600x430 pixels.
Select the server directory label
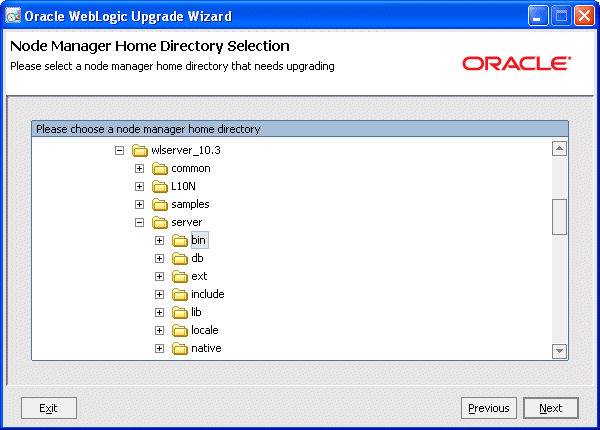[x=187, y=222]
